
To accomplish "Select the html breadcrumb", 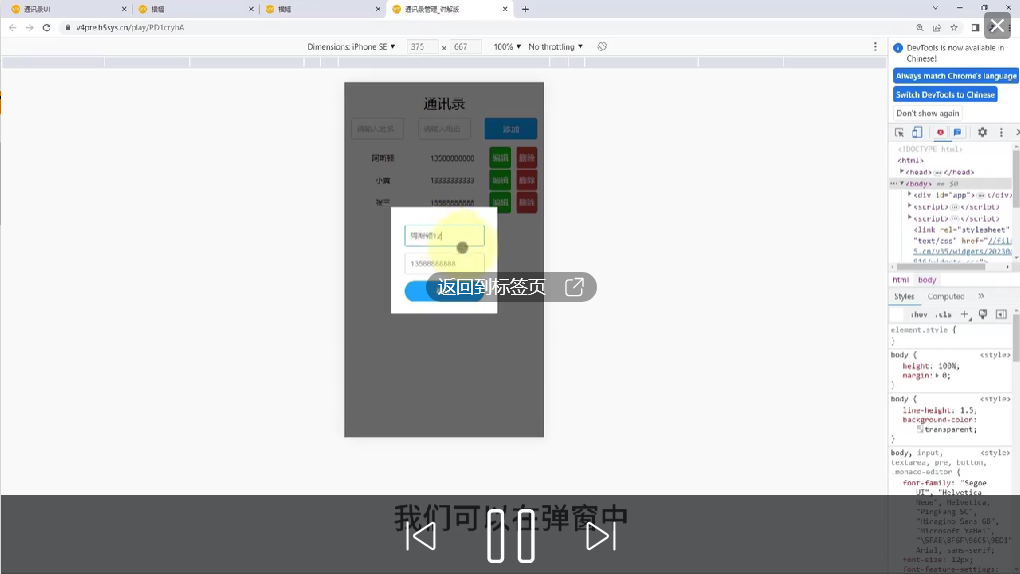I will [x=900, y=280].
